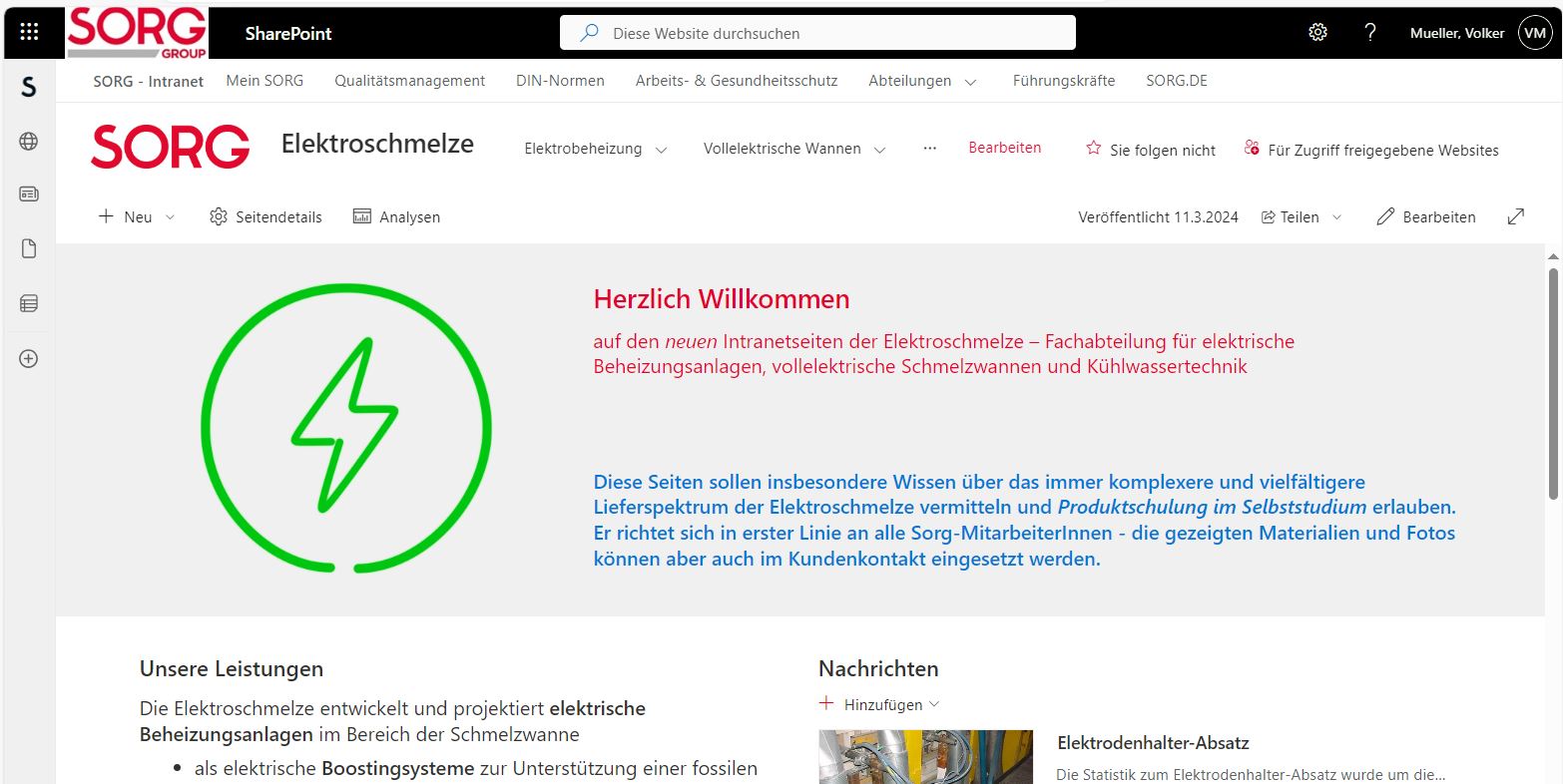Viewport: 1563px width, 784px height.
Task: Click the Mueller, Volker user name
Action: click(1457, 33)
